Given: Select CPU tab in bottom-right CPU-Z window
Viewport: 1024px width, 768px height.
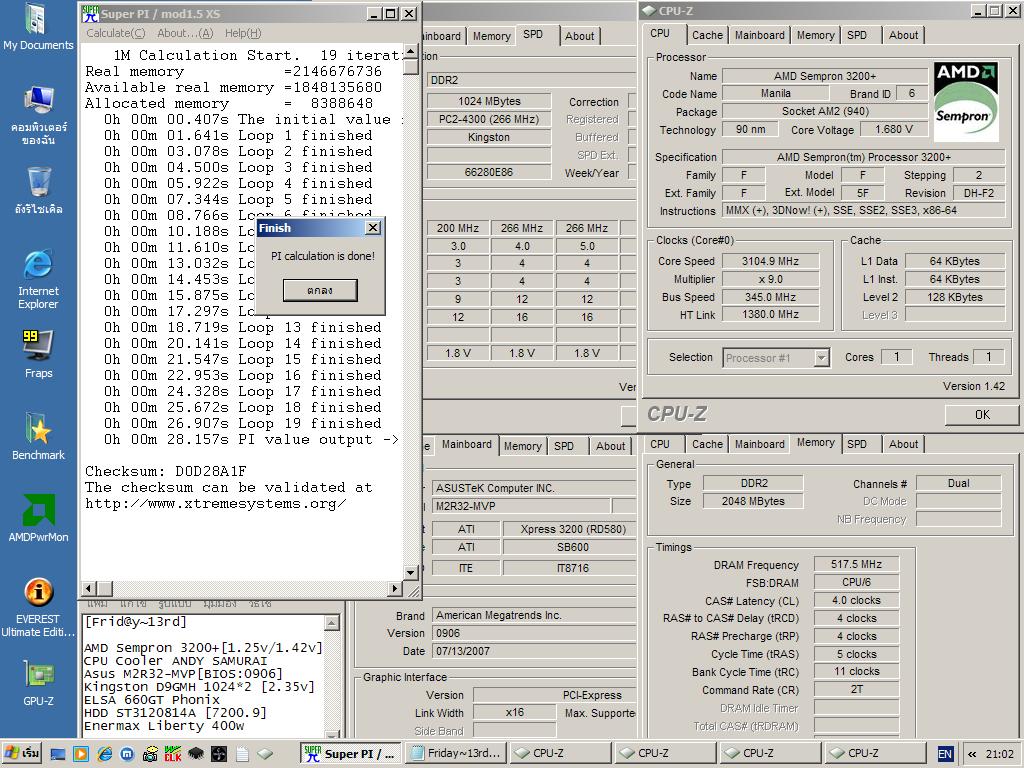Looking at the screenshot, I should [660, 444].
